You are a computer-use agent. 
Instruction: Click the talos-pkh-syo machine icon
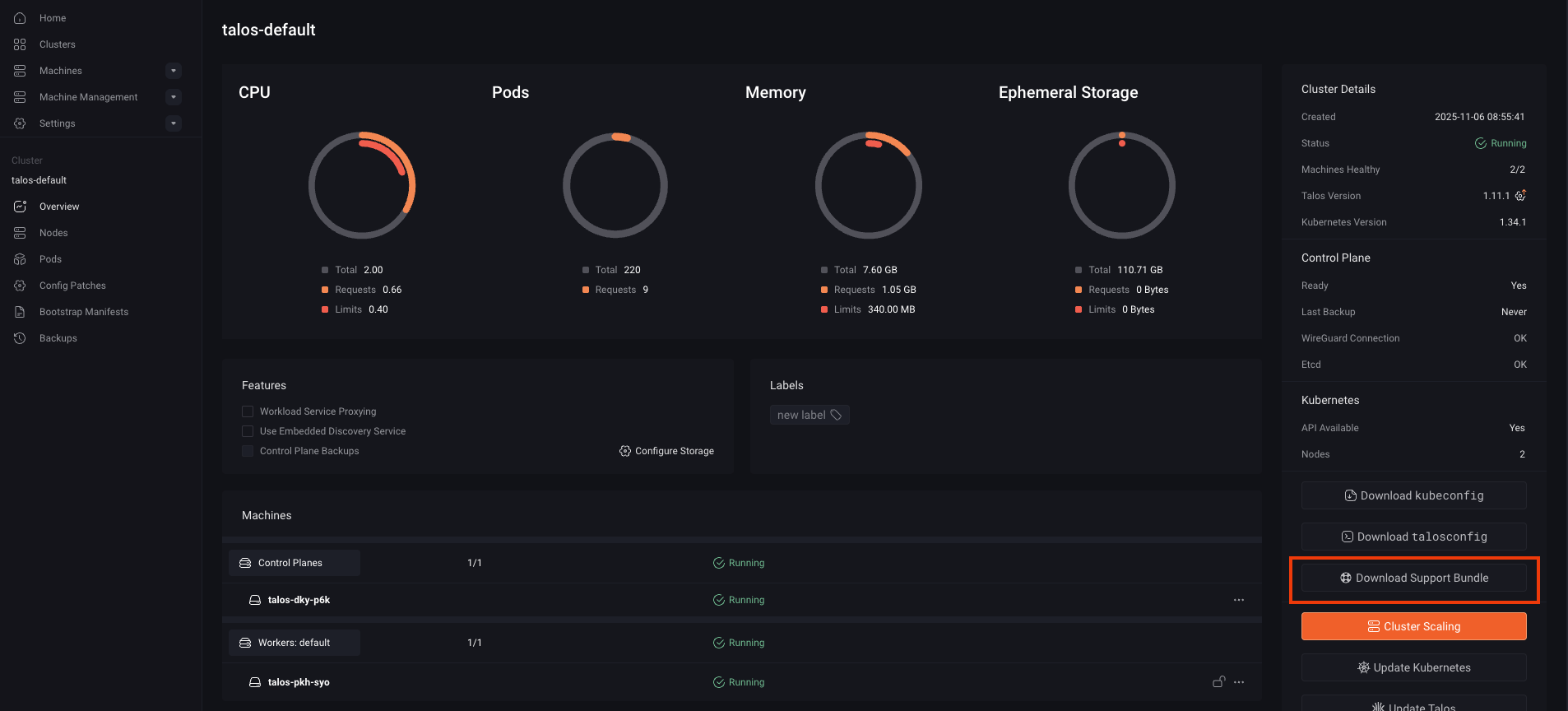[x=255, y=682]
